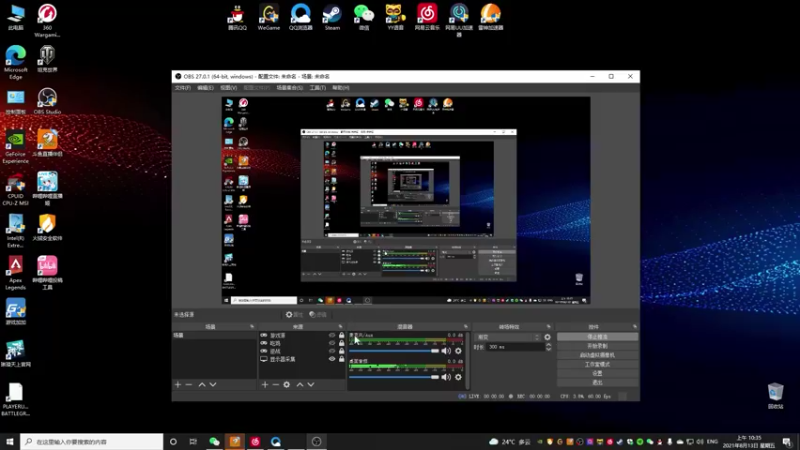Undock the 混音器 panel via header icon
This screenshot has height=450, width=800.
pyautogui.click(x=465, y=327)
